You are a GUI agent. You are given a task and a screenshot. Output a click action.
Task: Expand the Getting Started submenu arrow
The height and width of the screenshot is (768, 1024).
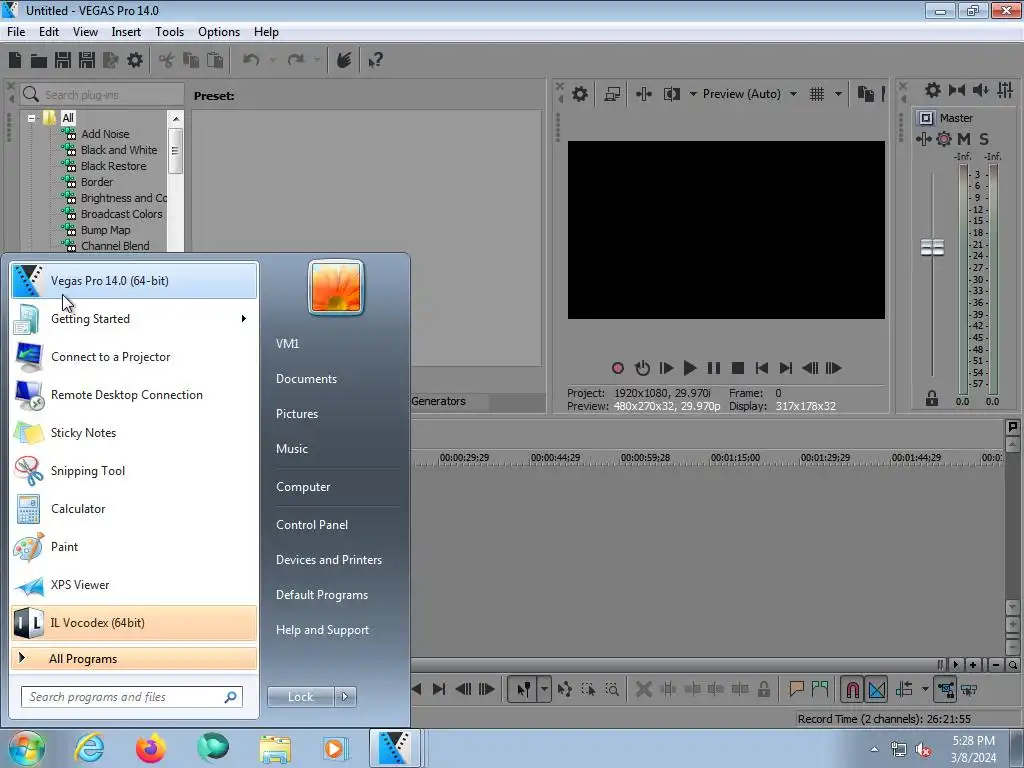tap(244, 319)
